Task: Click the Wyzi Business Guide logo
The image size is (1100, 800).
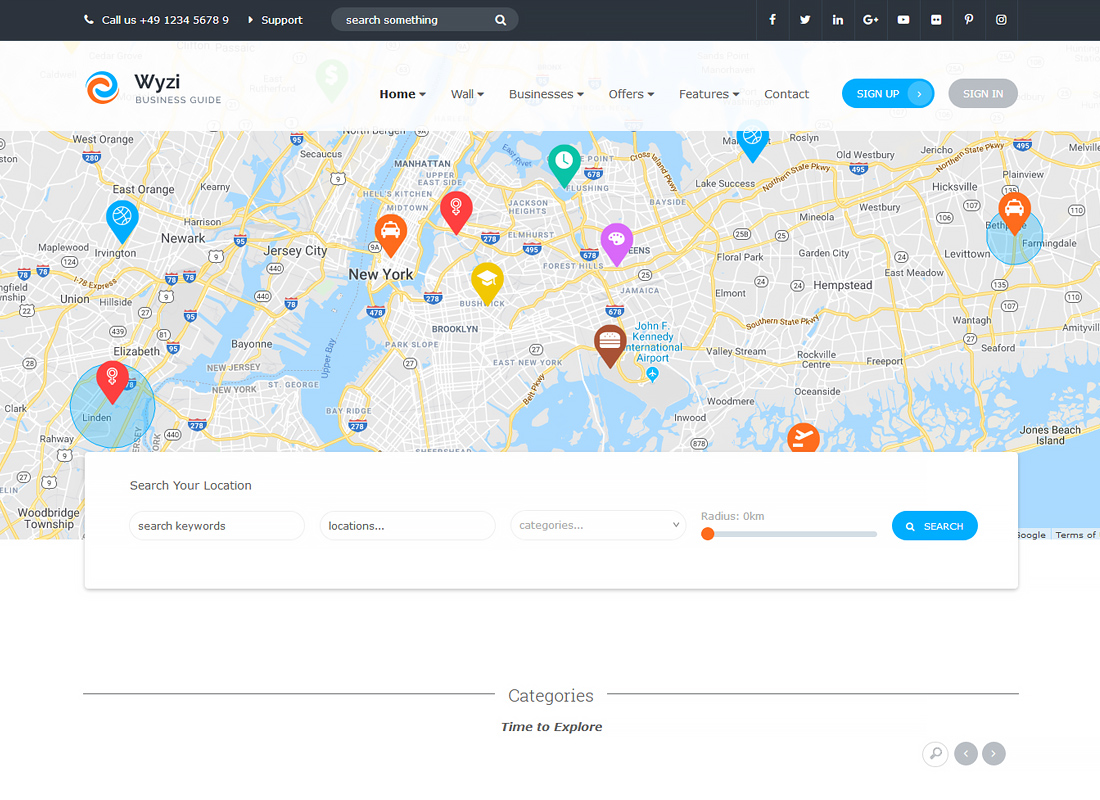Action: click(153, 88)
